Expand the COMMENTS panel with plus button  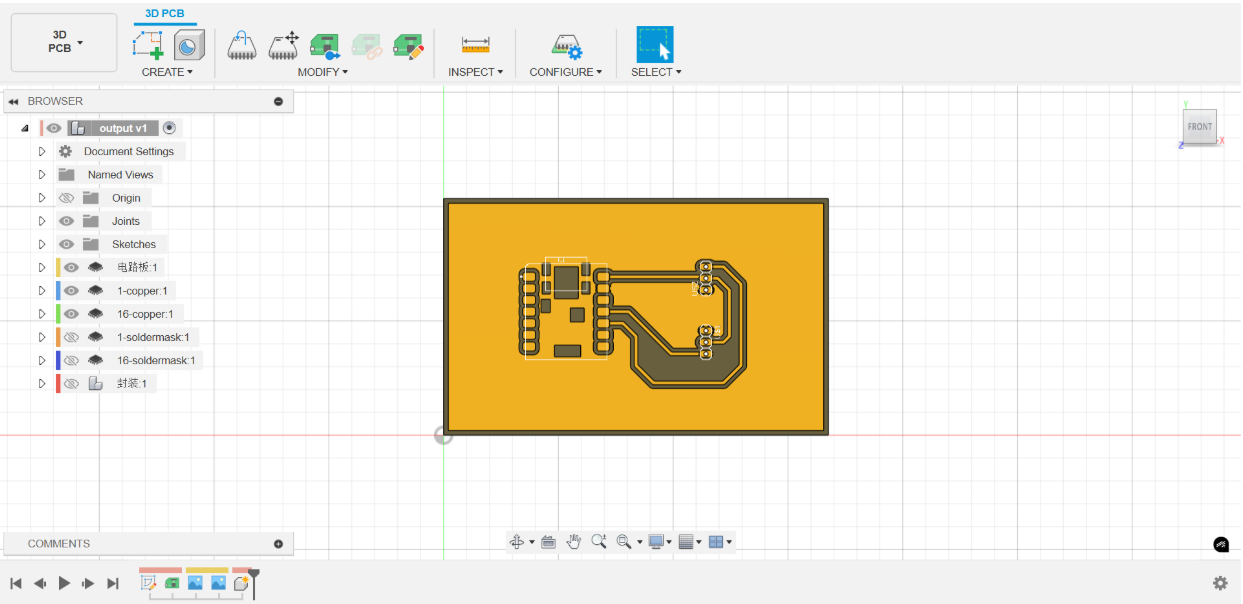278,544
